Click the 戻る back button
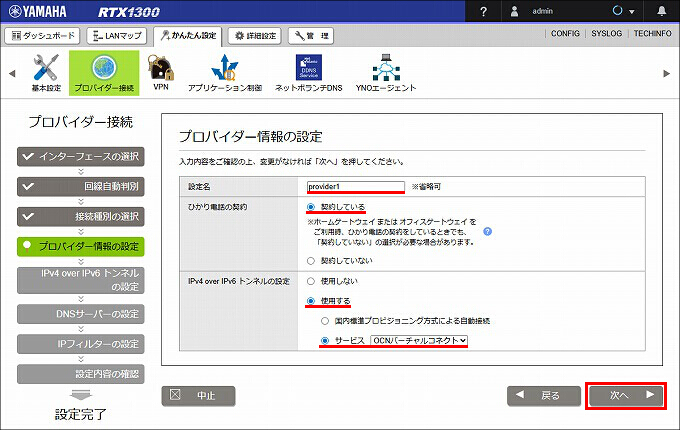The image size is (680, 430). [x=544, y=395]
